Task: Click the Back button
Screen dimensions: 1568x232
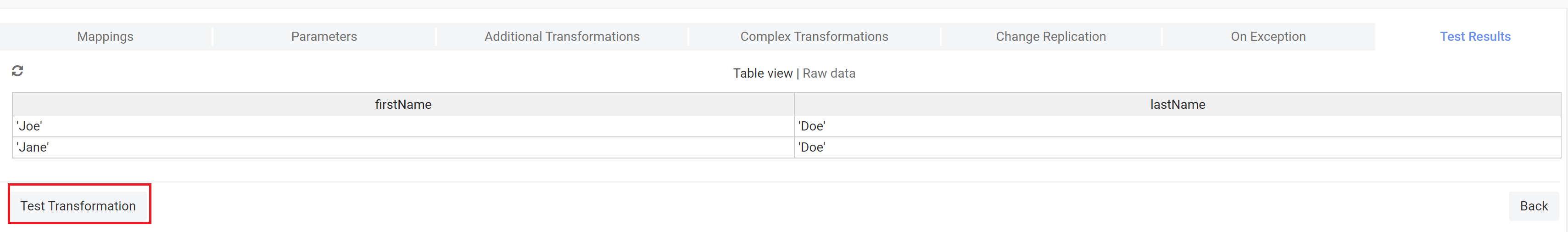Action: coord(1533,206)
